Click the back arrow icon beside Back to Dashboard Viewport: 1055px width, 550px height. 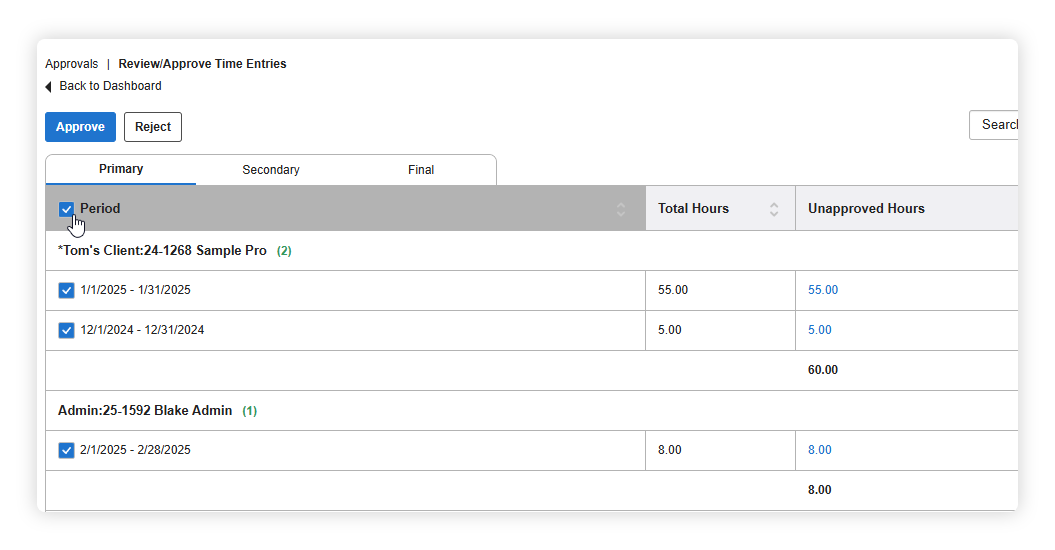coord(48,87)
